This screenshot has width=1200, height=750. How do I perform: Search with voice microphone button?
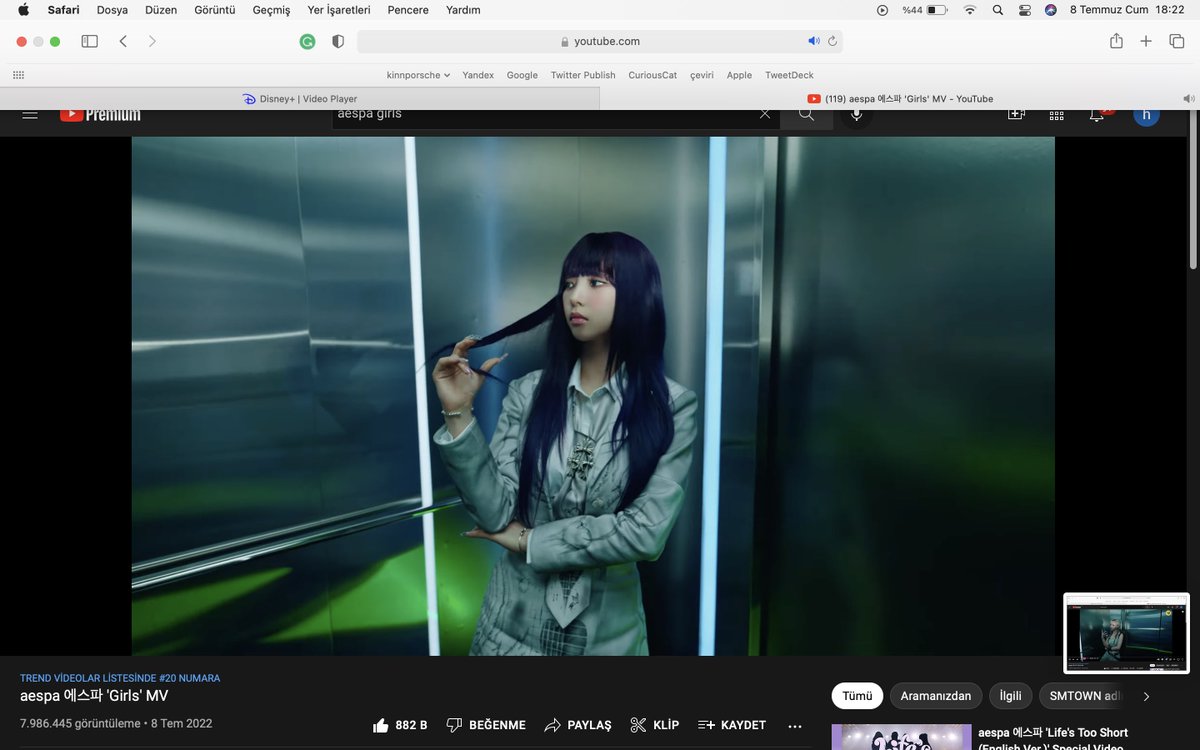(856, 115)
